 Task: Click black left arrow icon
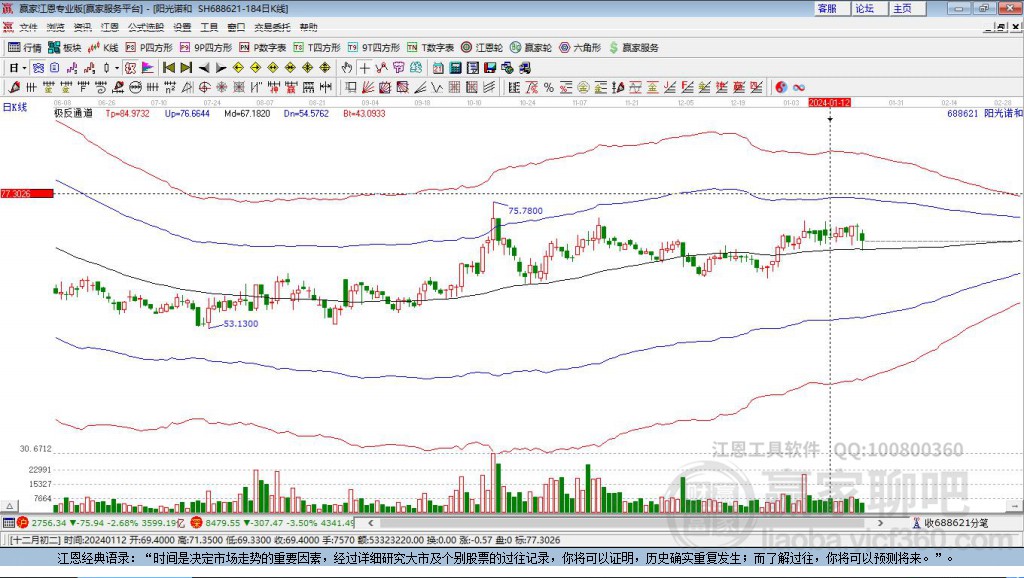[204, 68]
